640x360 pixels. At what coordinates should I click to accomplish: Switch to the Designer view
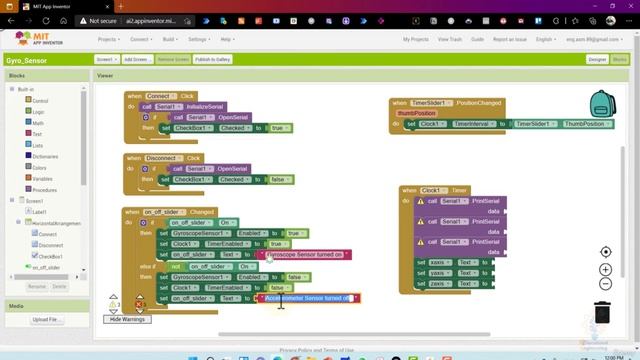click(x=597, y=60)
